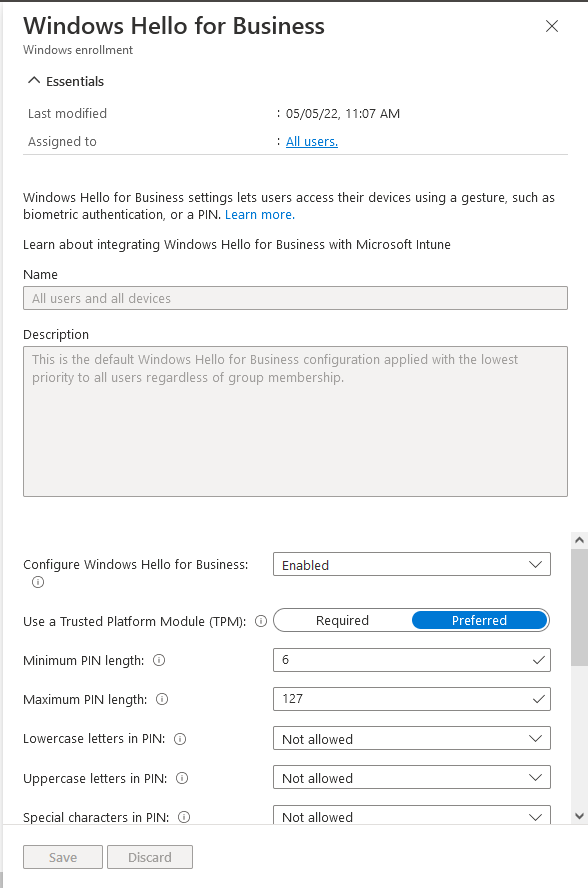Click the Special characters in PIN info icon
Screen dimensions: 588x888
(184, 817)
